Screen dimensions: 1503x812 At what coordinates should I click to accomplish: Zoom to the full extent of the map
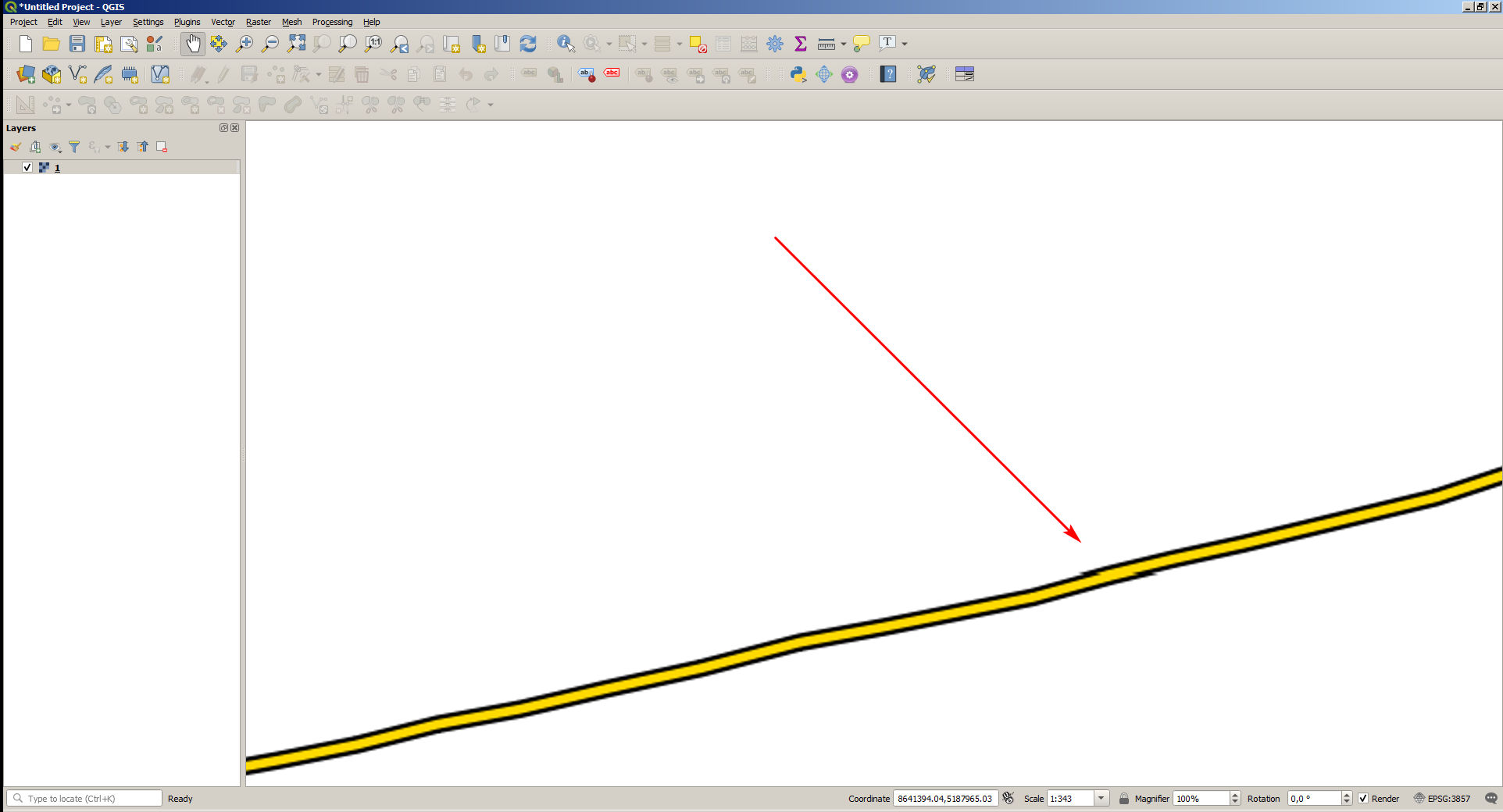[x=296, y=44]
